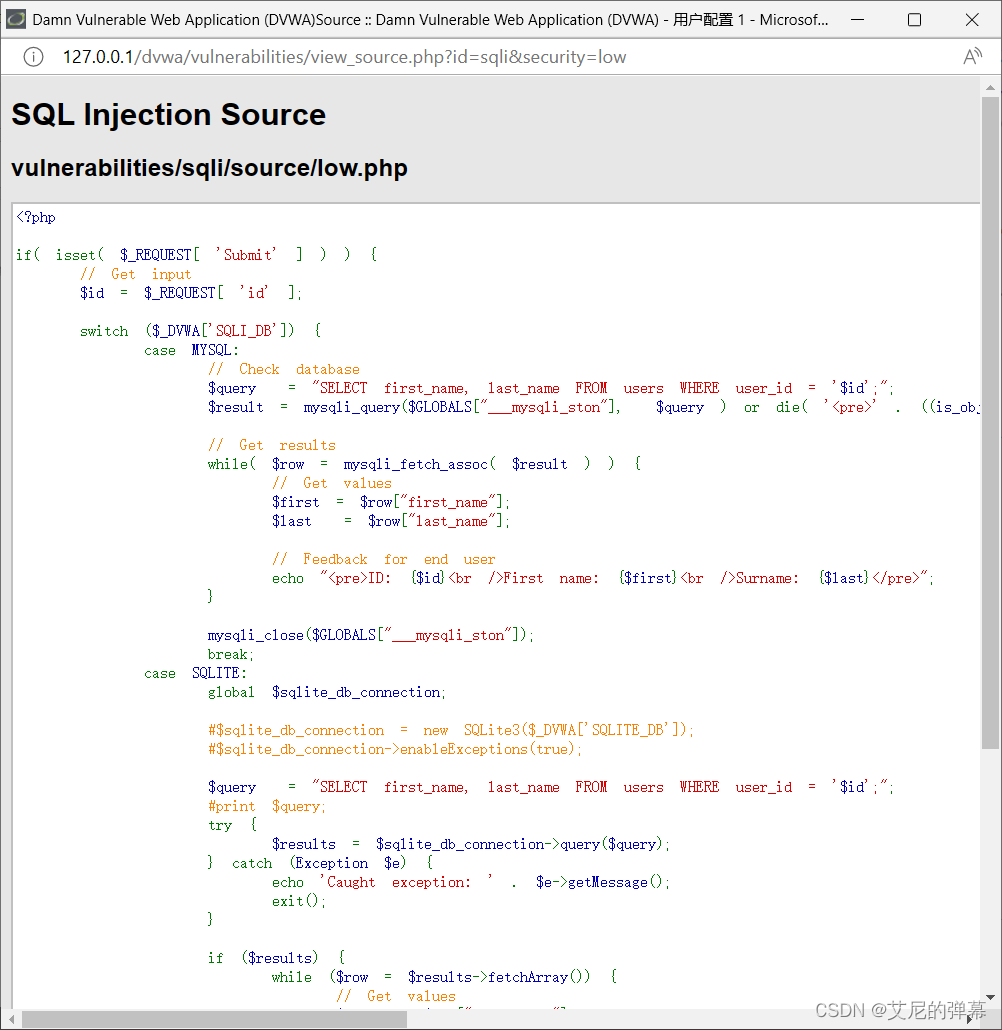Click the 'catch (Exception $e)' line
Screen dimensions: 1002x1030
(x=320, y=863)
